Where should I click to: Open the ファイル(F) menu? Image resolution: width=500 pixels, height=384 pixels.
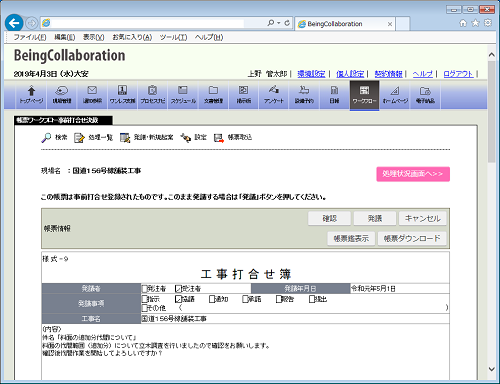coord(30,37)
